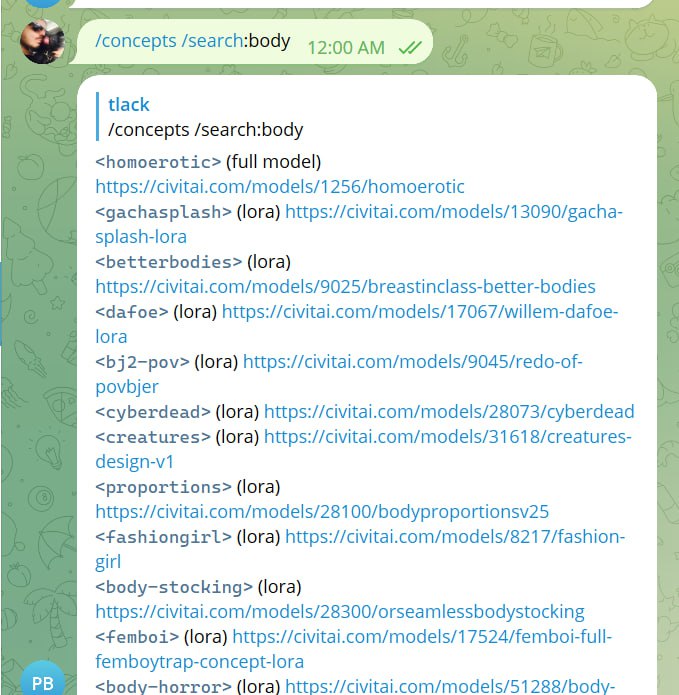The width and height of the screenshot is (679, 695).
Task: Open the cyberdead civitai link
Action: click(449, 412)
